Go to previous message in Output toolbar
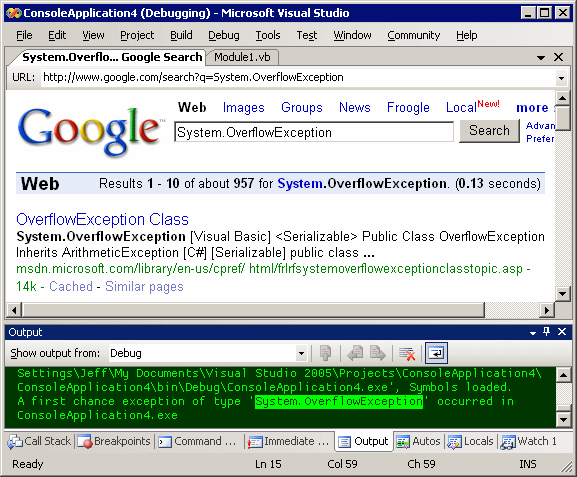The width and height of the screenshot is (577, 477). coord(355,353)
